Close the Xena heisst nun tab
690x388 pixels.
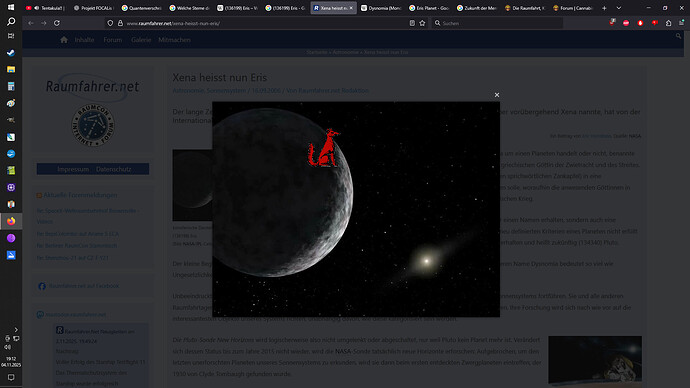tap(351, 8)
